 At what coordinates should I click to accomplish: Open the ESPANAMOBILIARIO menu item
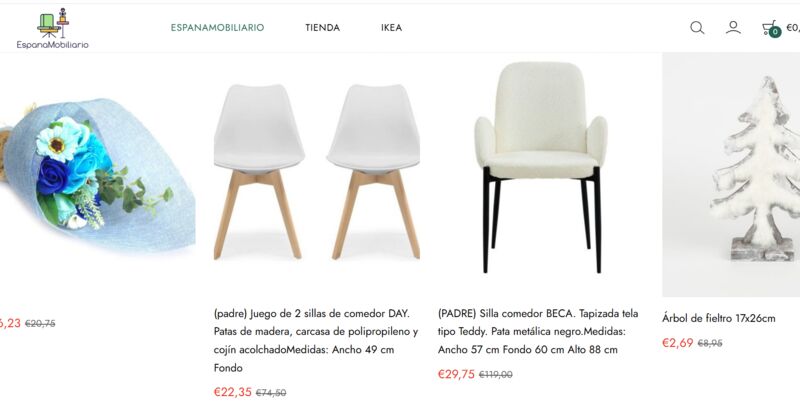coord(217,28)
